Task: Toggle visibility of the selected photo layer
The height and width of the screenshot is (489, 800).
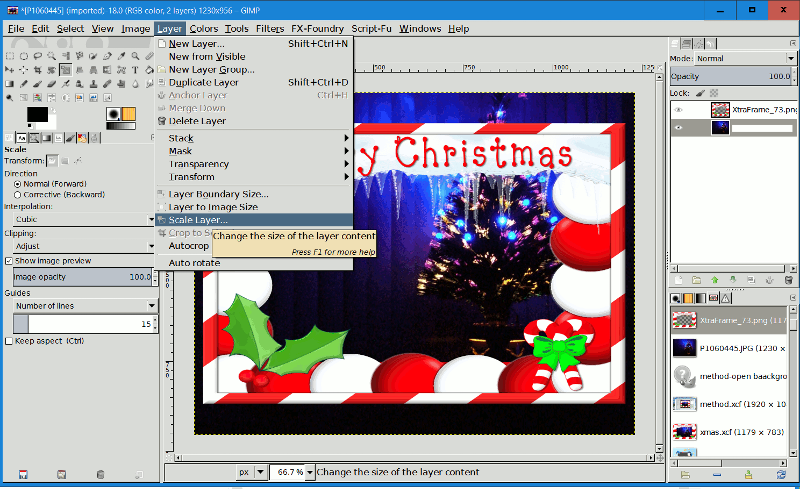Action: pos(679,128)
